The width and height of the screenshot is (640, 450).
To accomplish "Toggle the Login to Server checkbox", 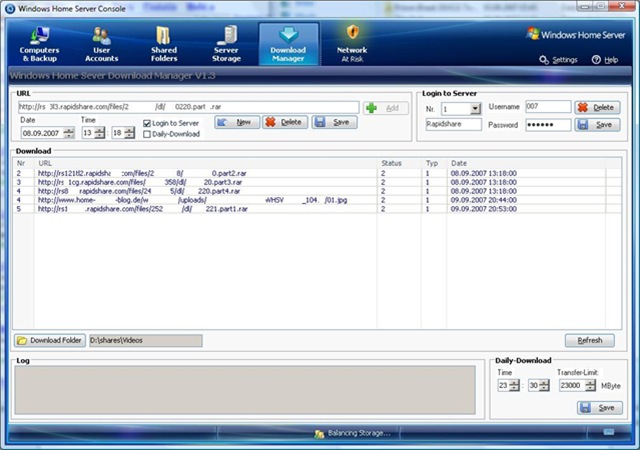I will (147, 123).
